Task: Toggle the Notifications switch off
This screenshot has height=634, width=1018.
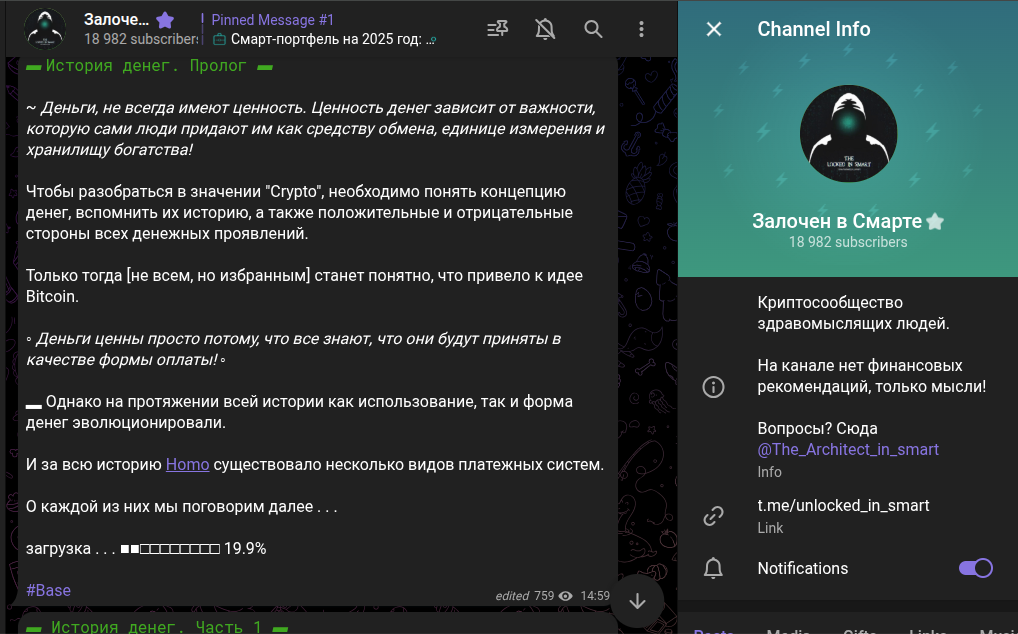Action: [975, 568]
